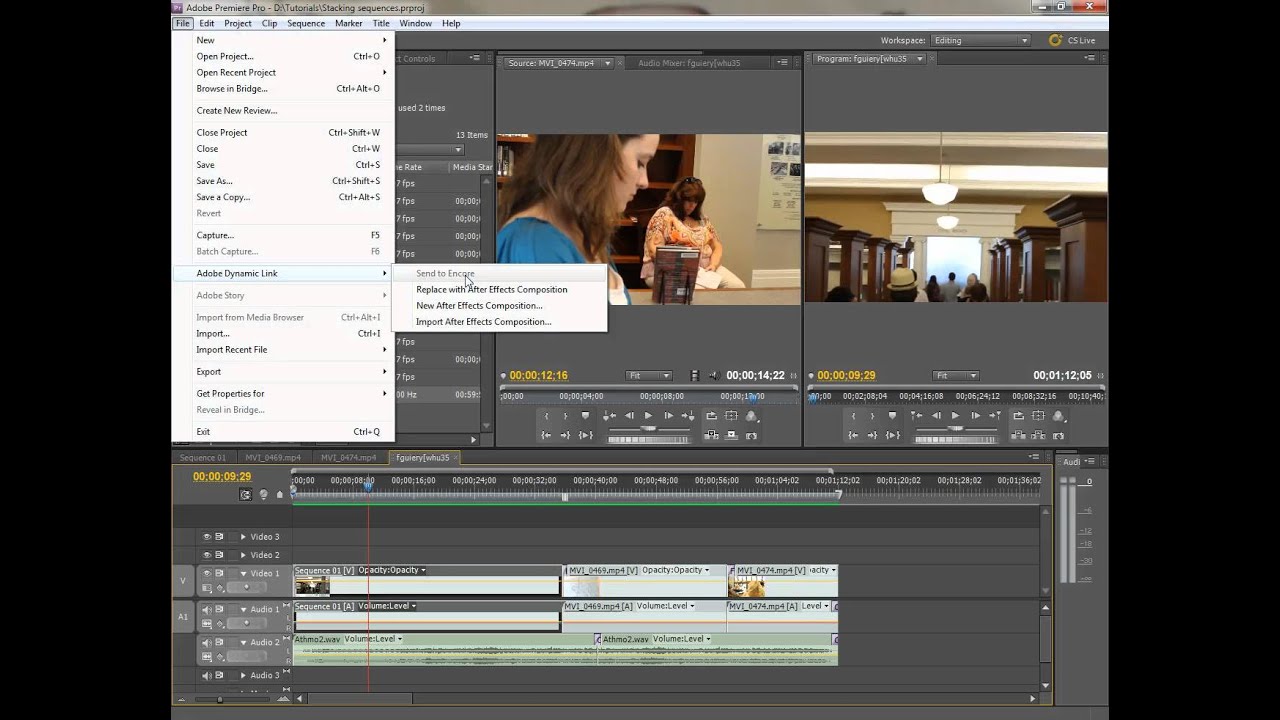Click Set Encore Chapter Marker icon in timeline
1280x720 pixels.
click(264, 494)
